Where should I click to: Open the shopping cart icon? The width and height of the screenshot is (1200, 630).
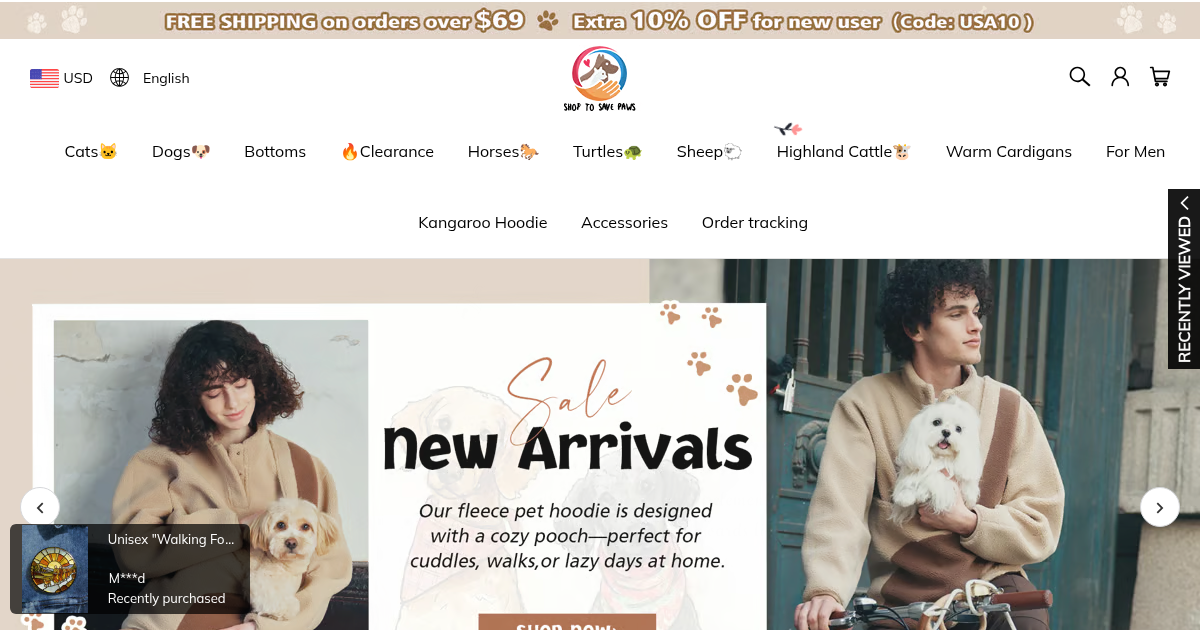point(1160,77)
